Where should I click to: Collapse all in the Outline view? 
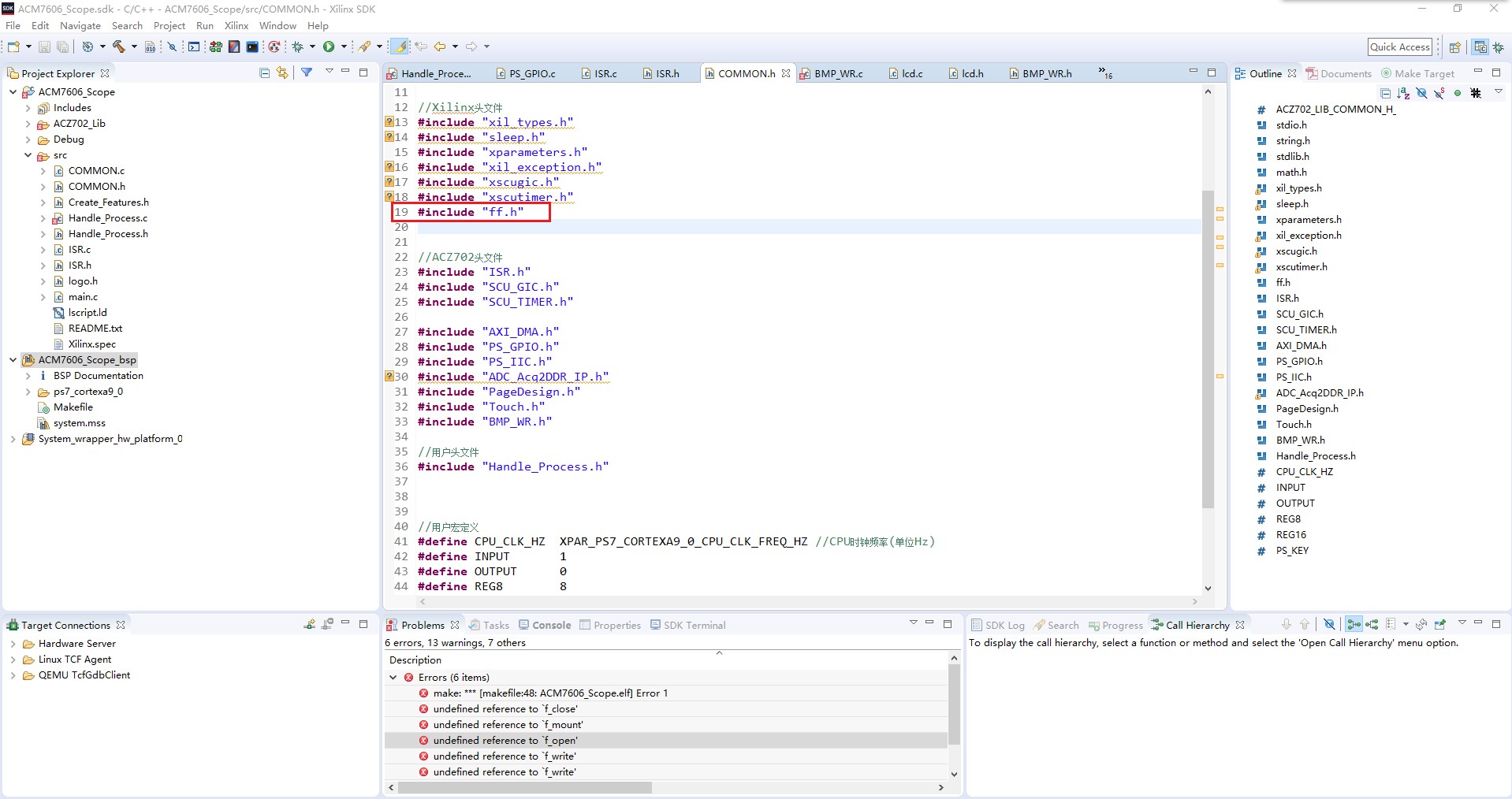click(1386, 93)
